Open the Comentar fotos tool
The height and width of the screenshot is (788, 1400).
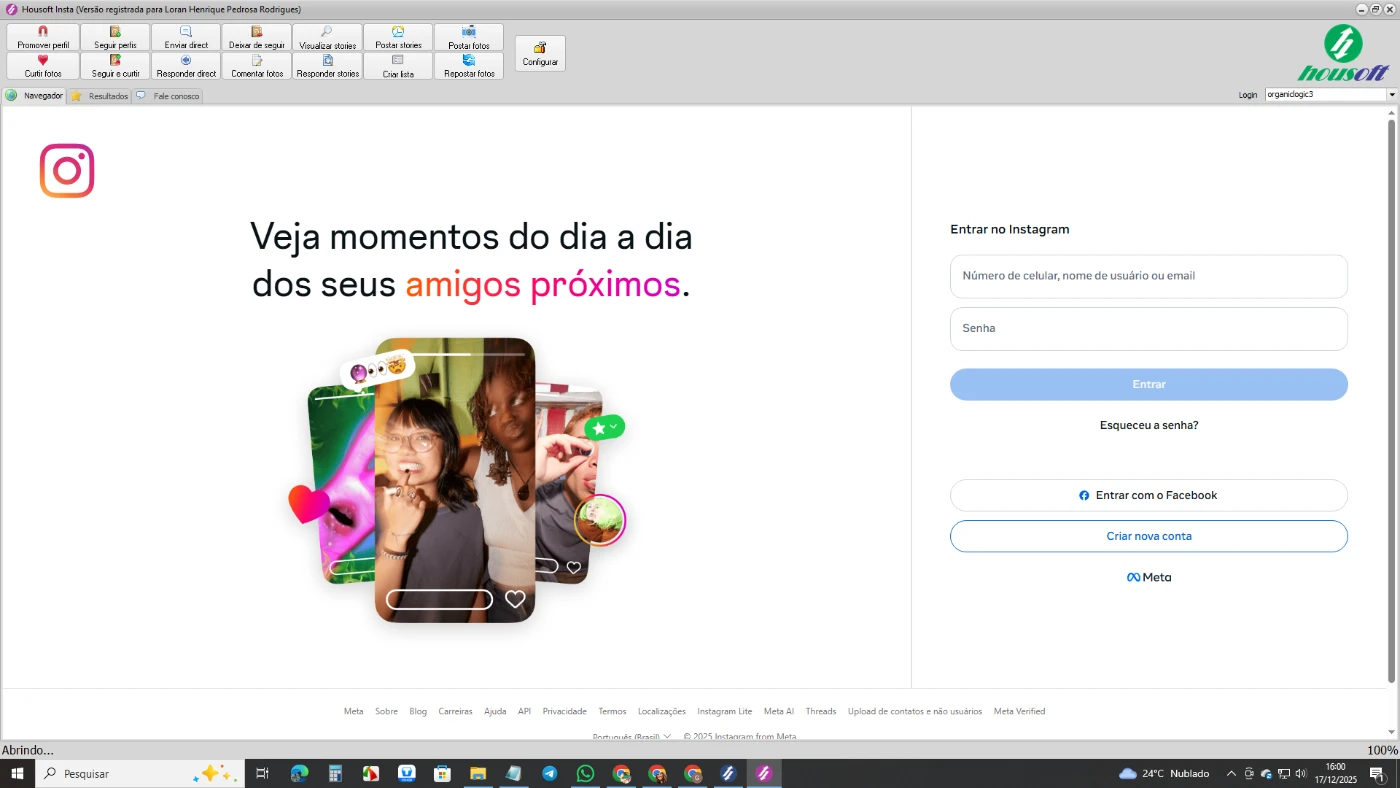257,66
